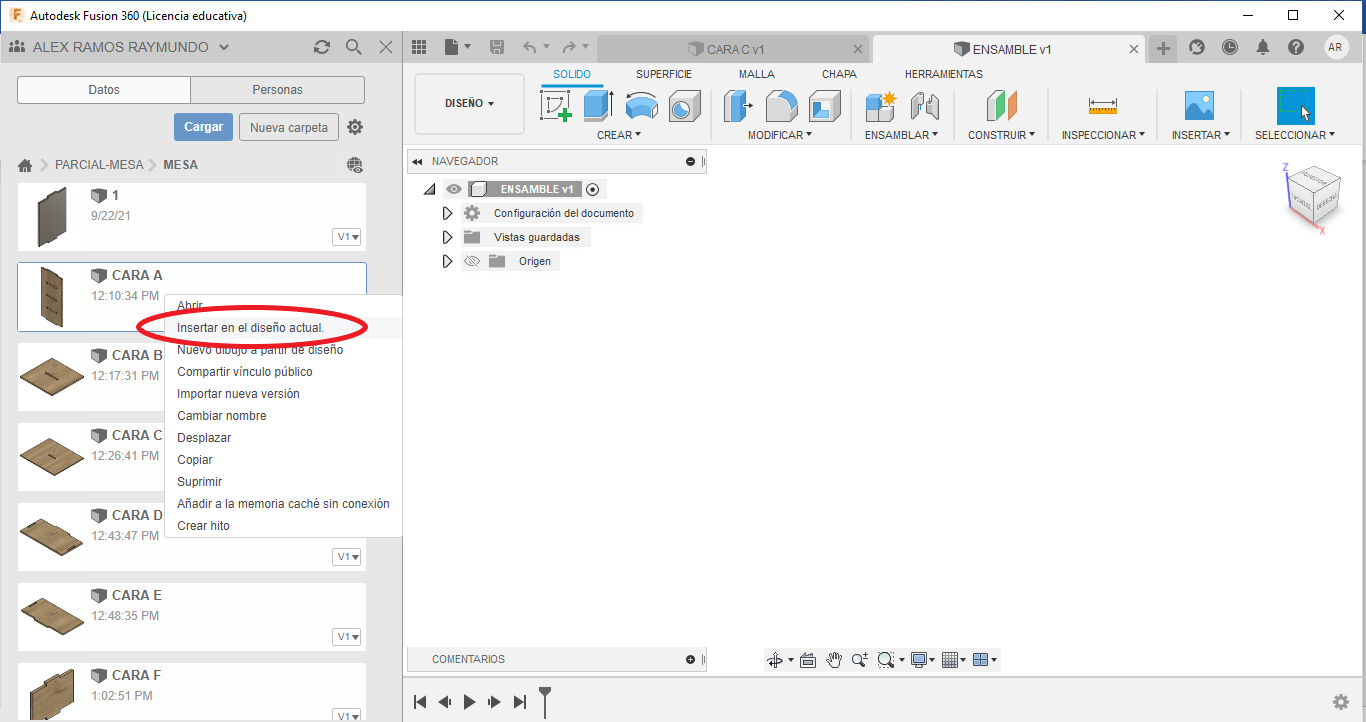Select the Measure tool

[1103, 106]
